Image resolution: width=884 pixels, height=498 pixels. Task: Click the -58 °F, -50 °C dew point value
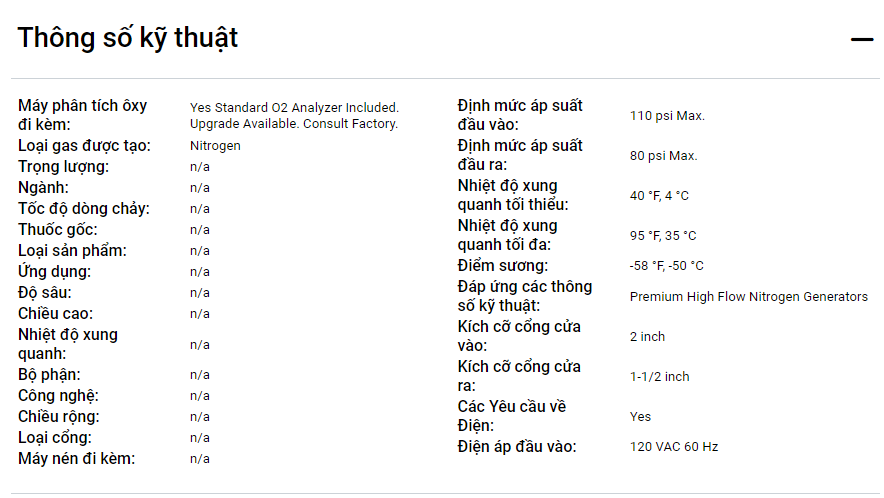click(x=666, y=266)
